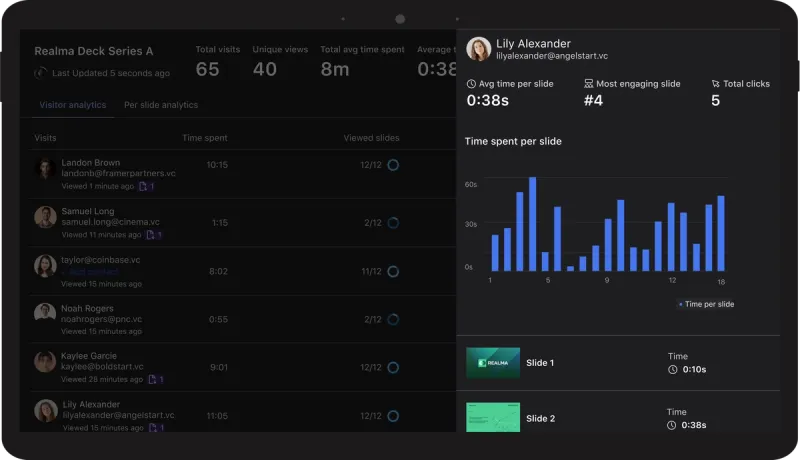Click the Time spent column header
The image size is (800, 460).
point(205,138)
